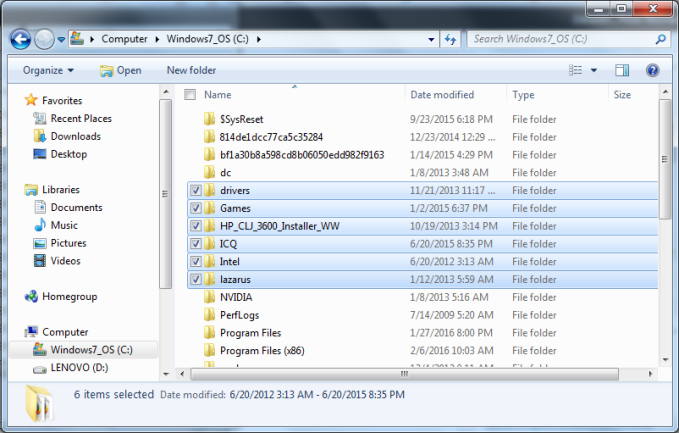Viewport: 679px width, 433px height.
Task: Click the 814de1dcc77ca5c35284 folder icon
Action: click(210, 136)
